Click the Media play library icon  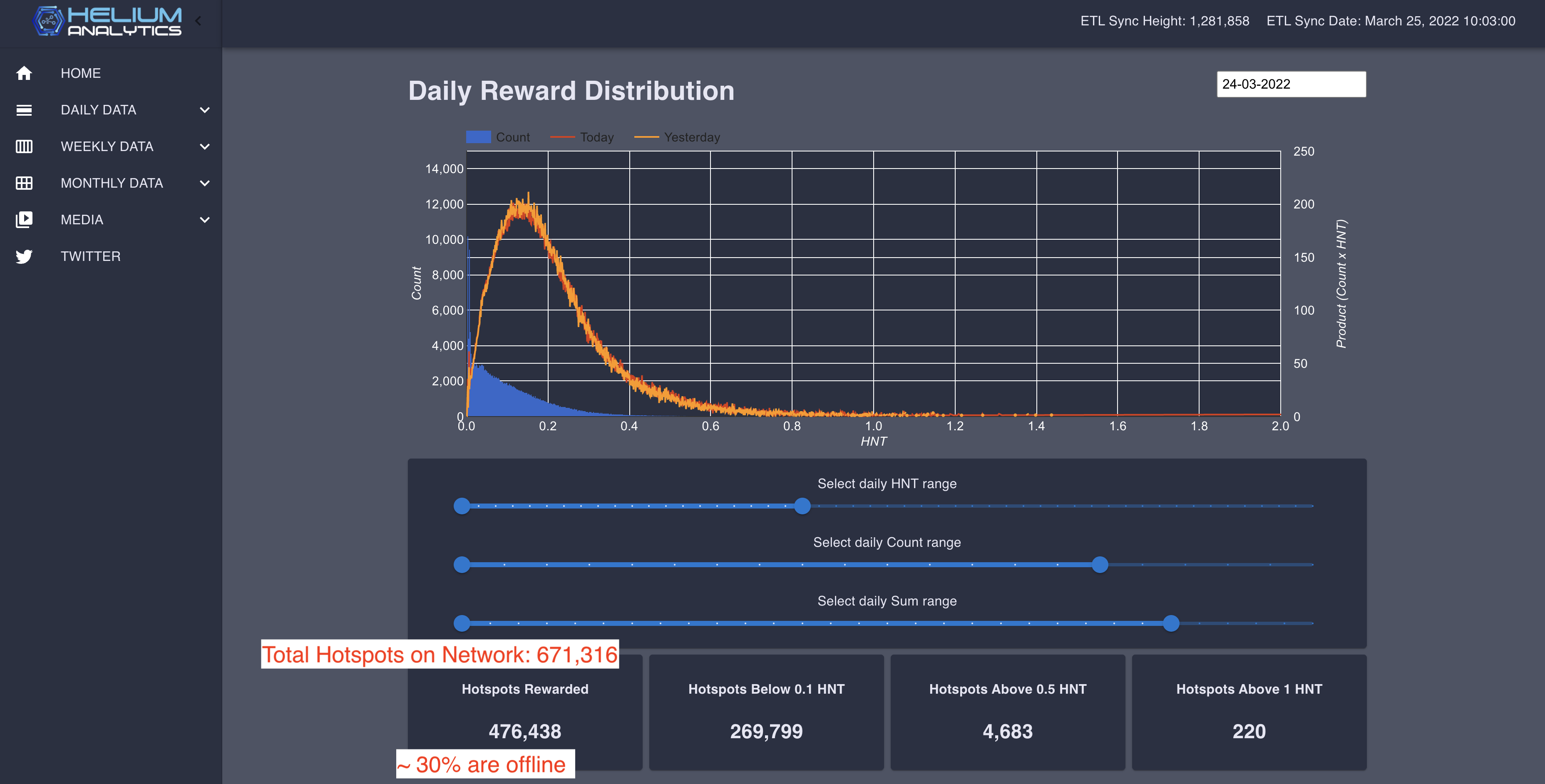(x=24, y=220)
